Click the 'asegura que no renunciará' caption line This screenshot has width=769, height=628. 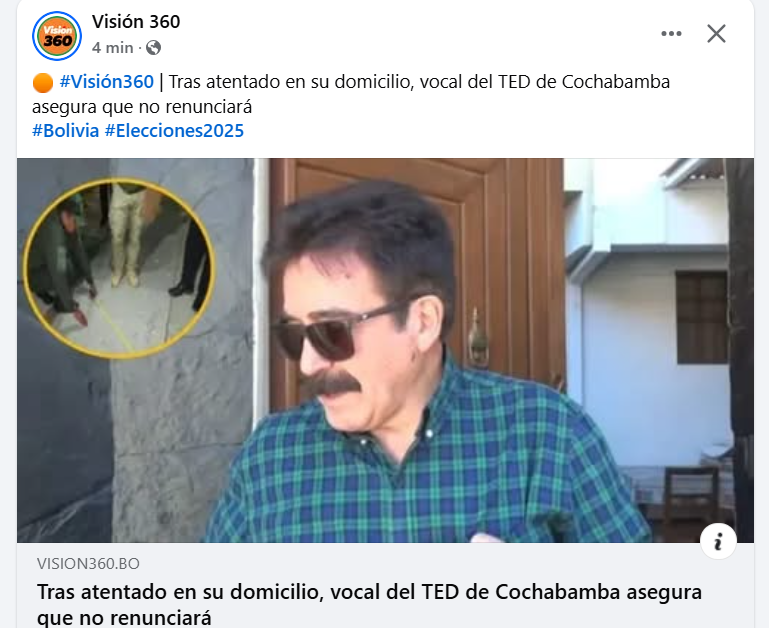point(142,106)
